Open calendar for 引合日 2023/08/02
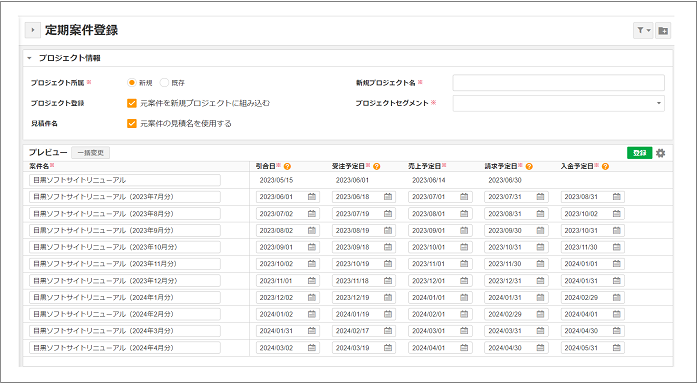Viewport: 700px width, 386px height. (312, 230)
